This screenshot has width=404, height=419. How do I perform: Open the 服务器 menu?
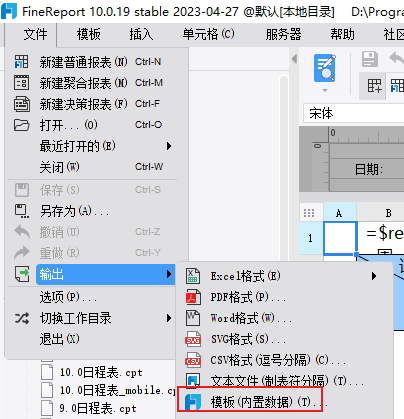click(x=283, y=34)
